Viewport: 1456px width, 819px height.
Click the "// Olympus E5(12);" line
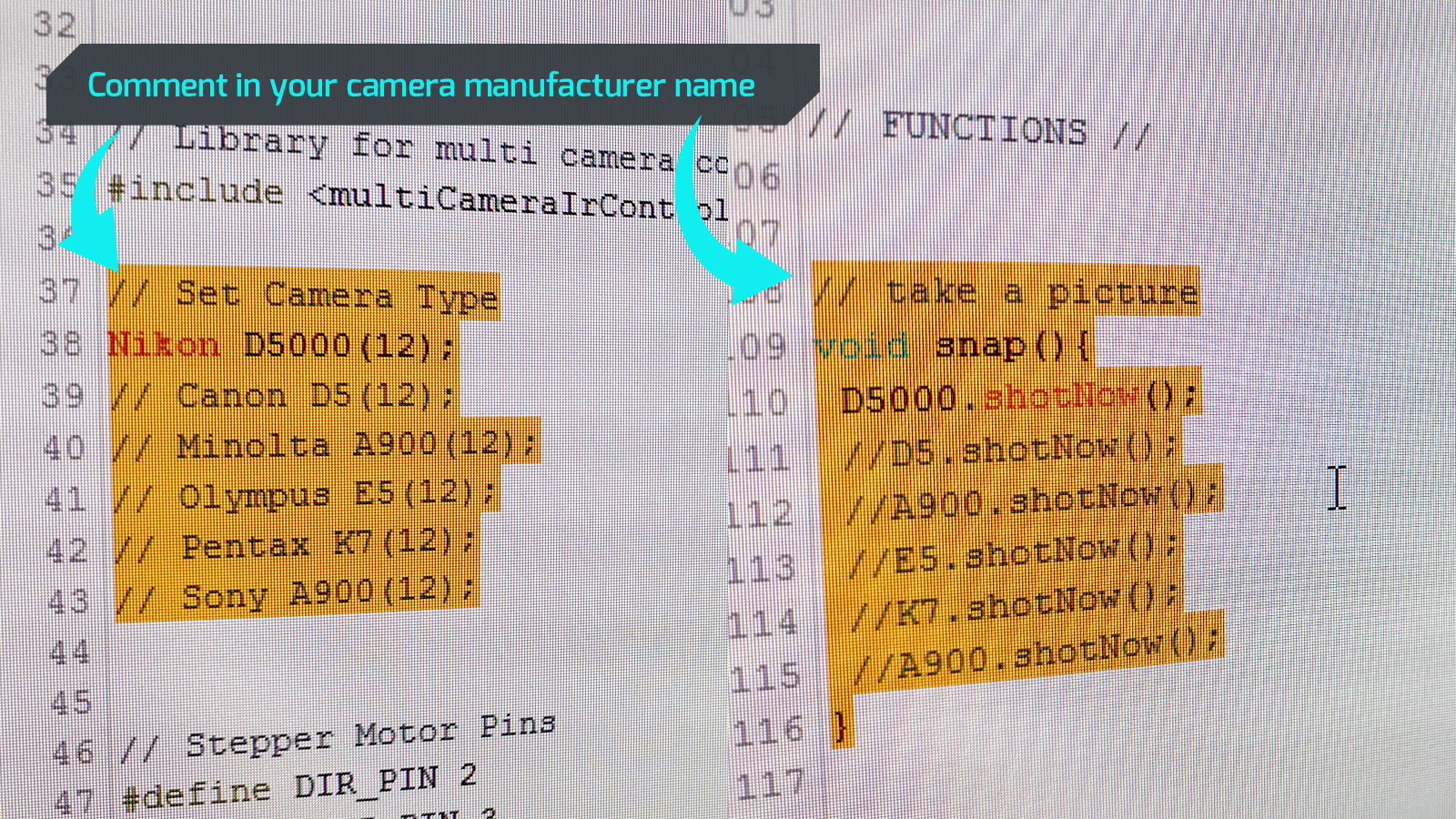(305, 496)
